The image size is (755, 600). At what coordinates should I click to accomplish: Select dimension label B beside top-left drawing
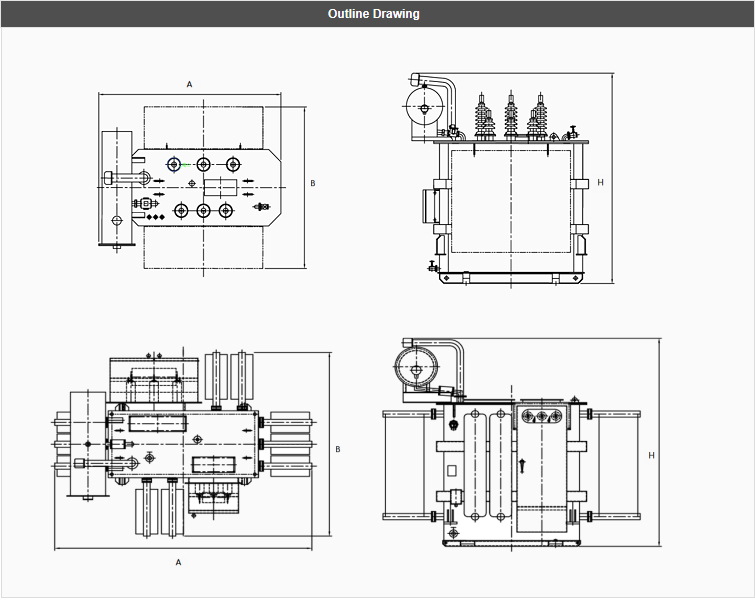(x=312, y=183)
